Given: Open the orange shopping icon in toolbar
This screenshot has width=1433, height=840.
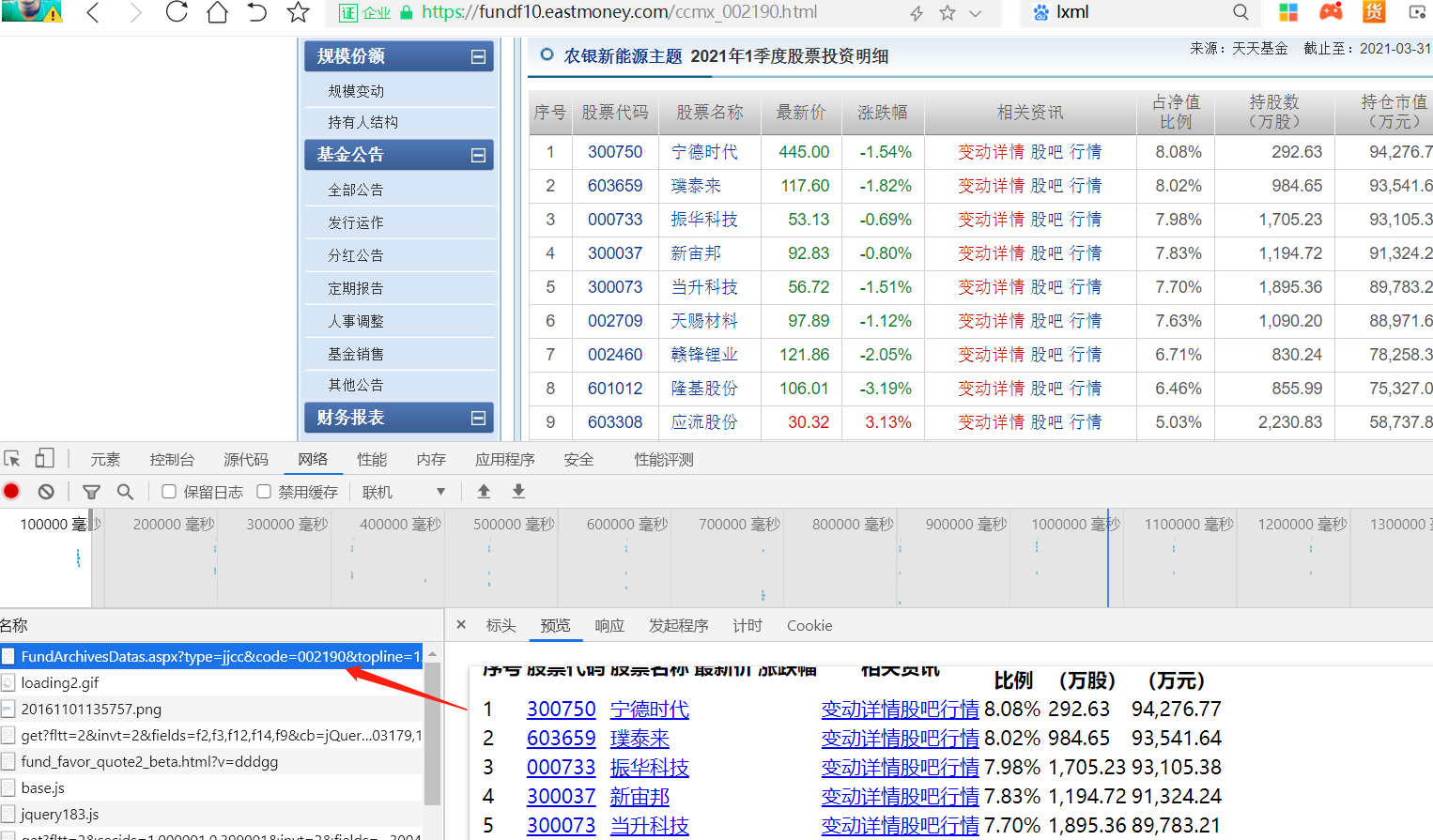Looking at the screenshot, I should tap(1374, 12).
